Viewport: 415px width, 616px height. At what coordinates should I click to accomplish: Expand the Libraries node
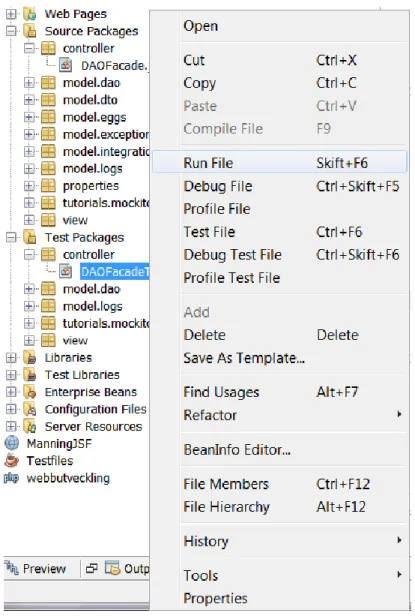pos(11,358)
